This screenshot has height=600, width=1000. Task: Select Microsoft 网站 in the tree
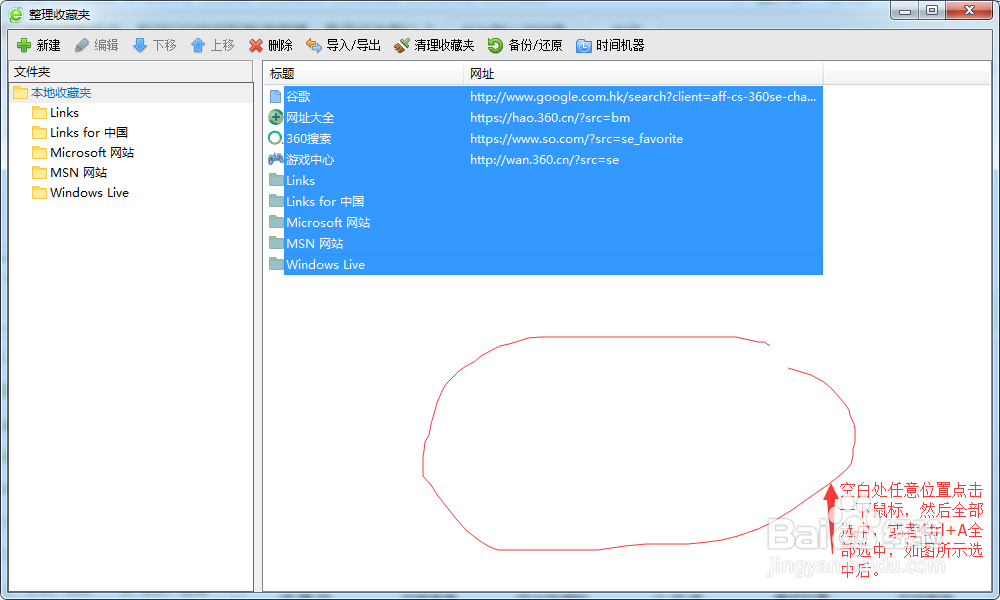92,152
